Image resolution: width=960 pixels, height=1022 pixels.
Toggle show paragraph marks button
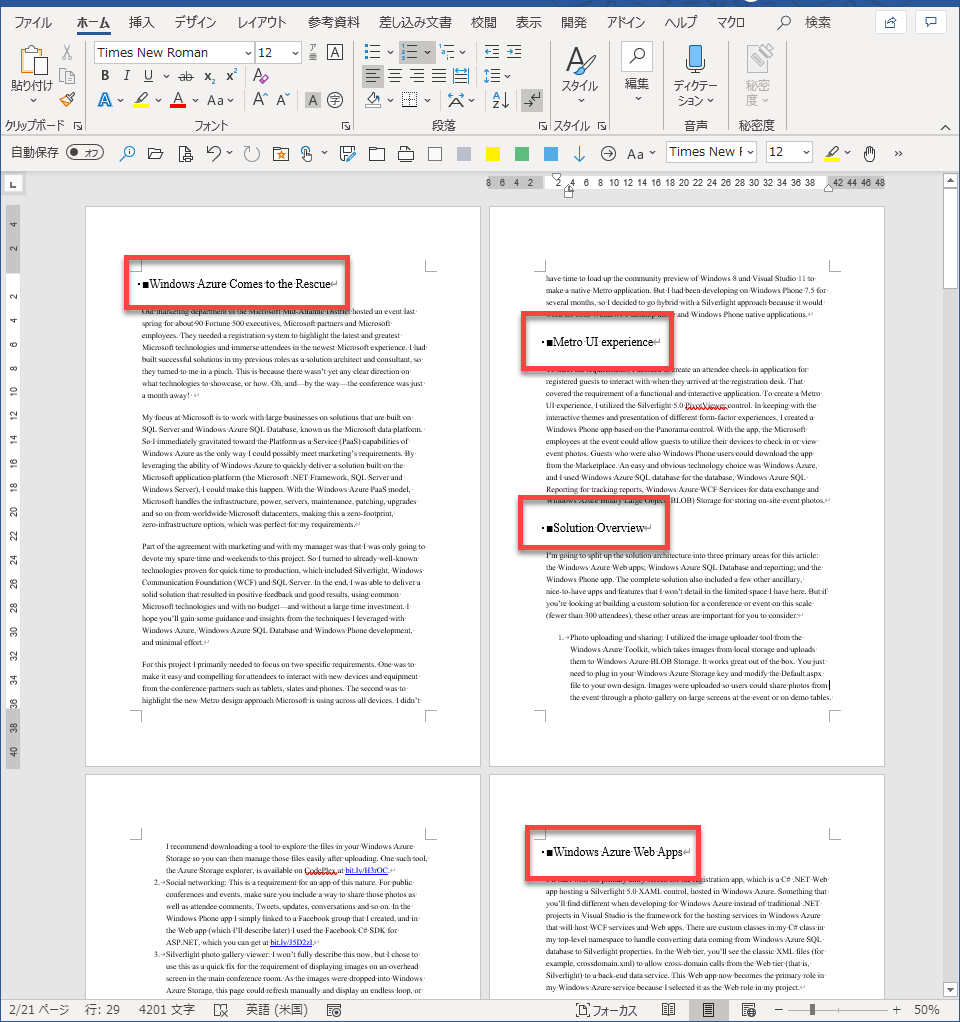point(532,100)
